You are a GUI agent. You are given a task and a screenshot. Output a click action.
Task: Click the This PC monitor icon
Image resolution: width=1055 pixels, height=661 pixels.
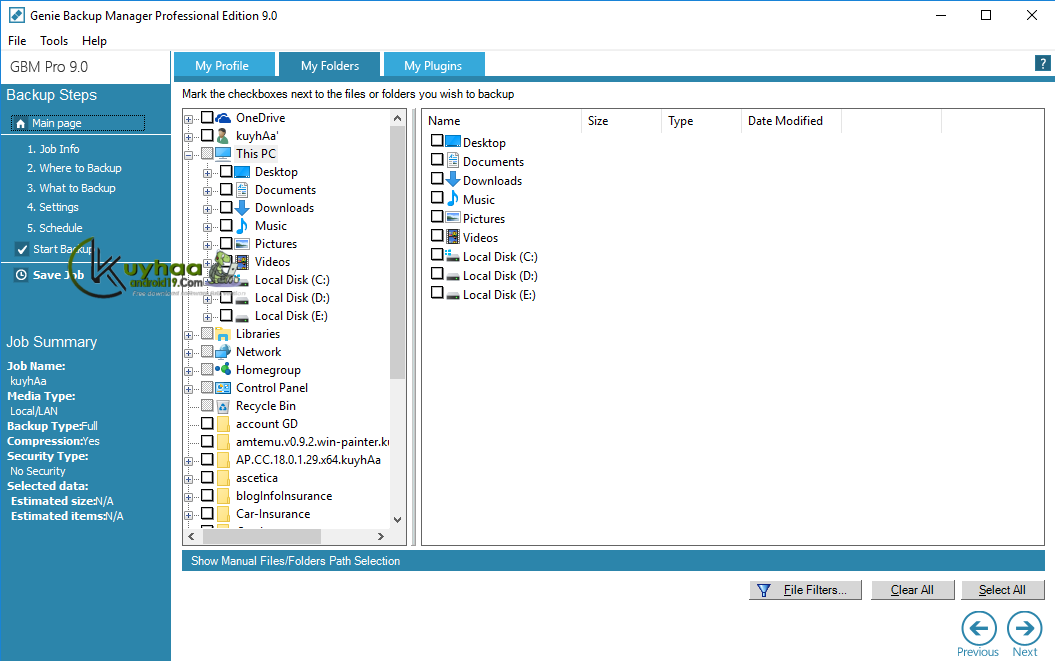(223, 153)
